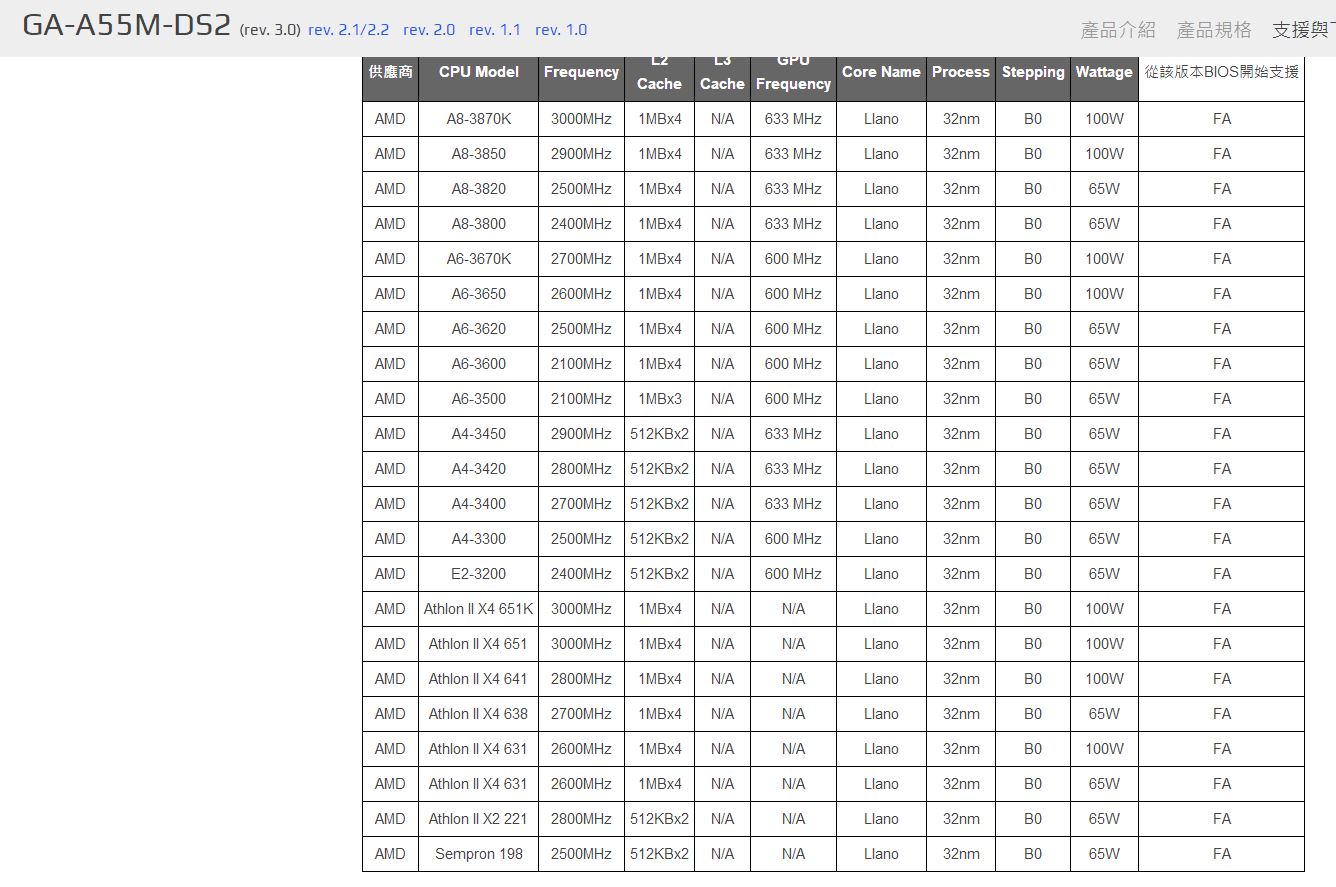Select the A8-3850 cell
Screen dimensions: 1336x887
[479, 154]
